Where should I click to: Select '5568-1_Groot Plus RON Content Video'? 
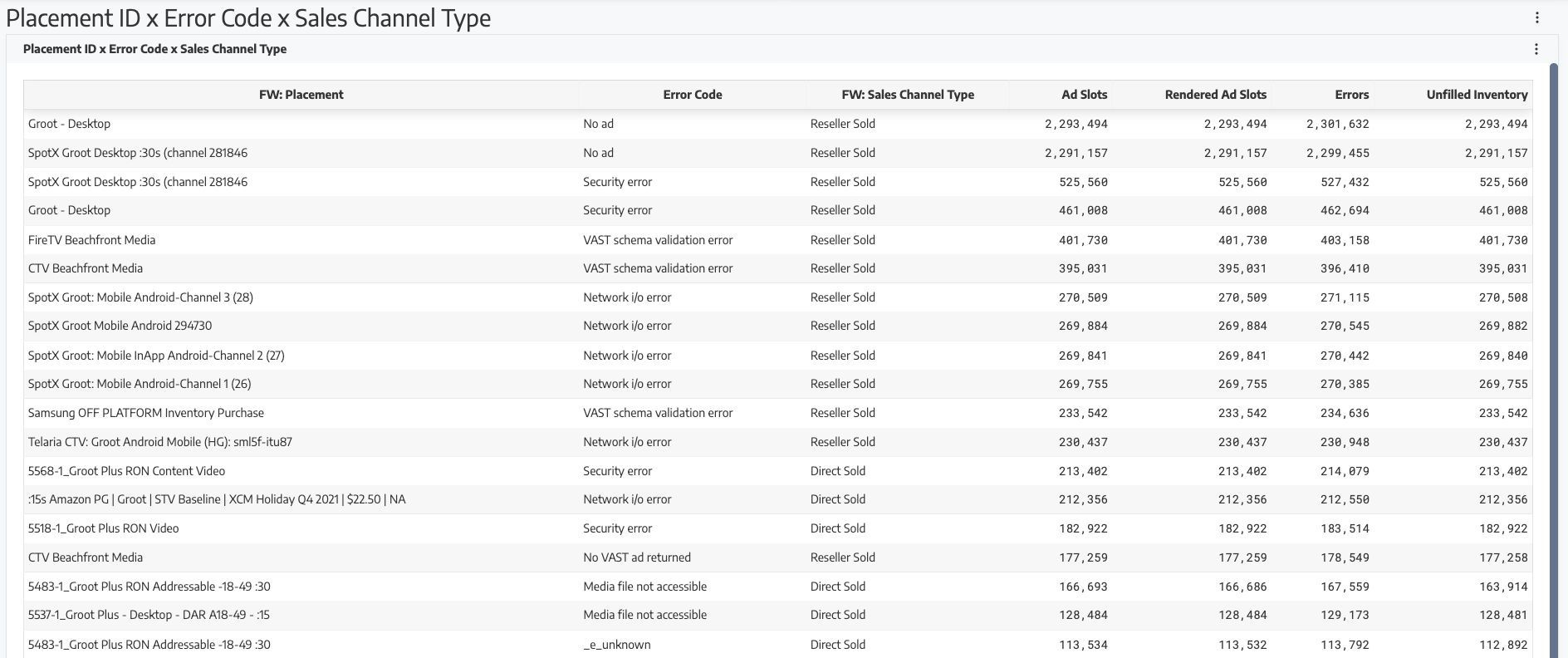(x=126, y=471)
